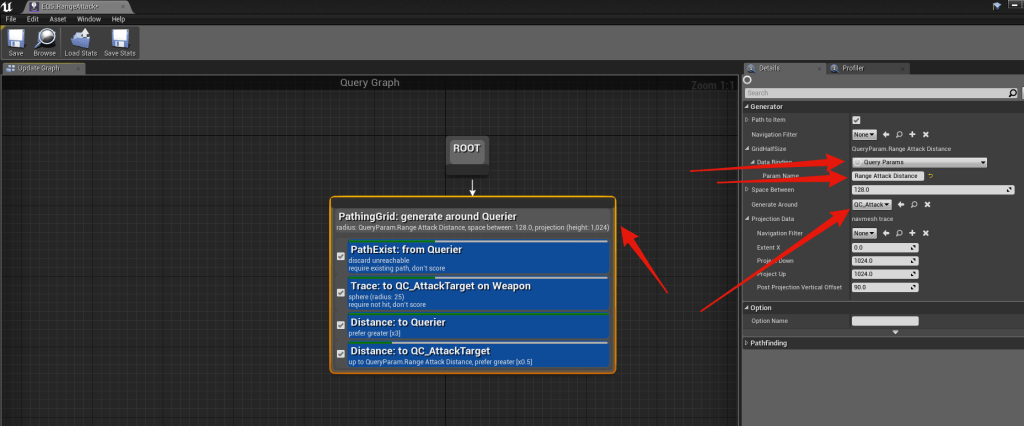Open the Data Binding Query Params dropdown
1024x426 pixels.
[x=919, y=162]
